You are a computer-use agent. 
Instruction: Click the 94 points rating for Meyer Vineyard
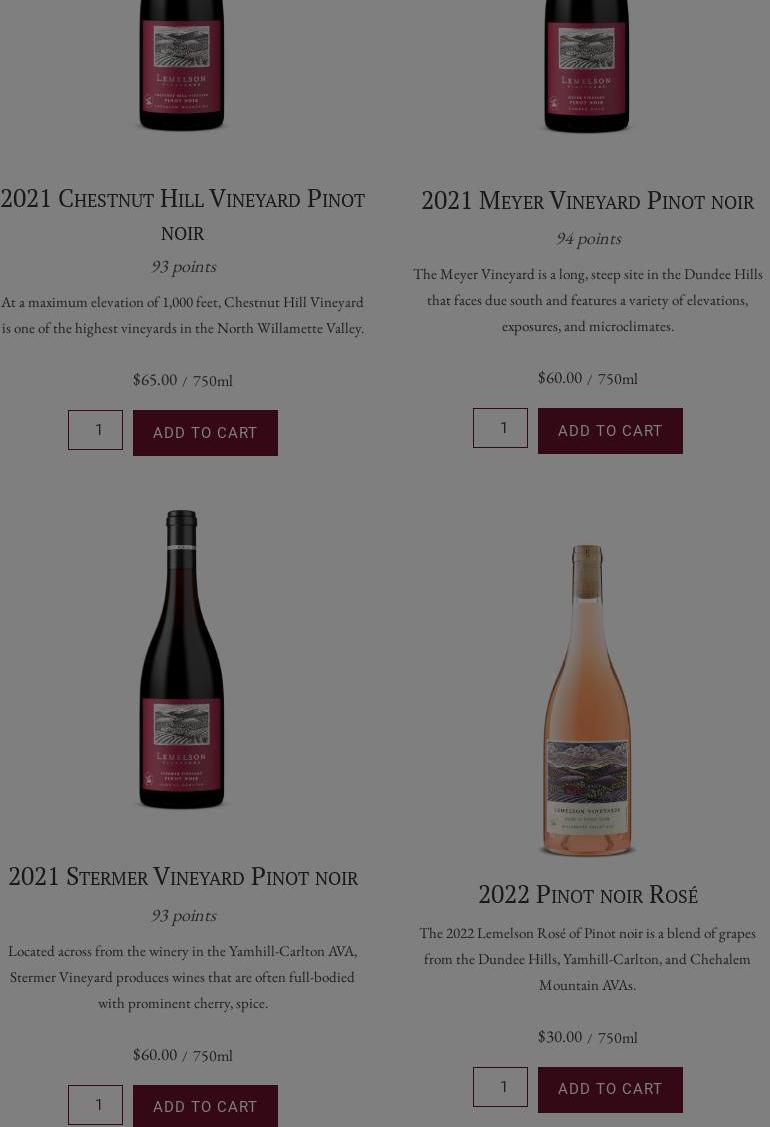click(588, 239)
